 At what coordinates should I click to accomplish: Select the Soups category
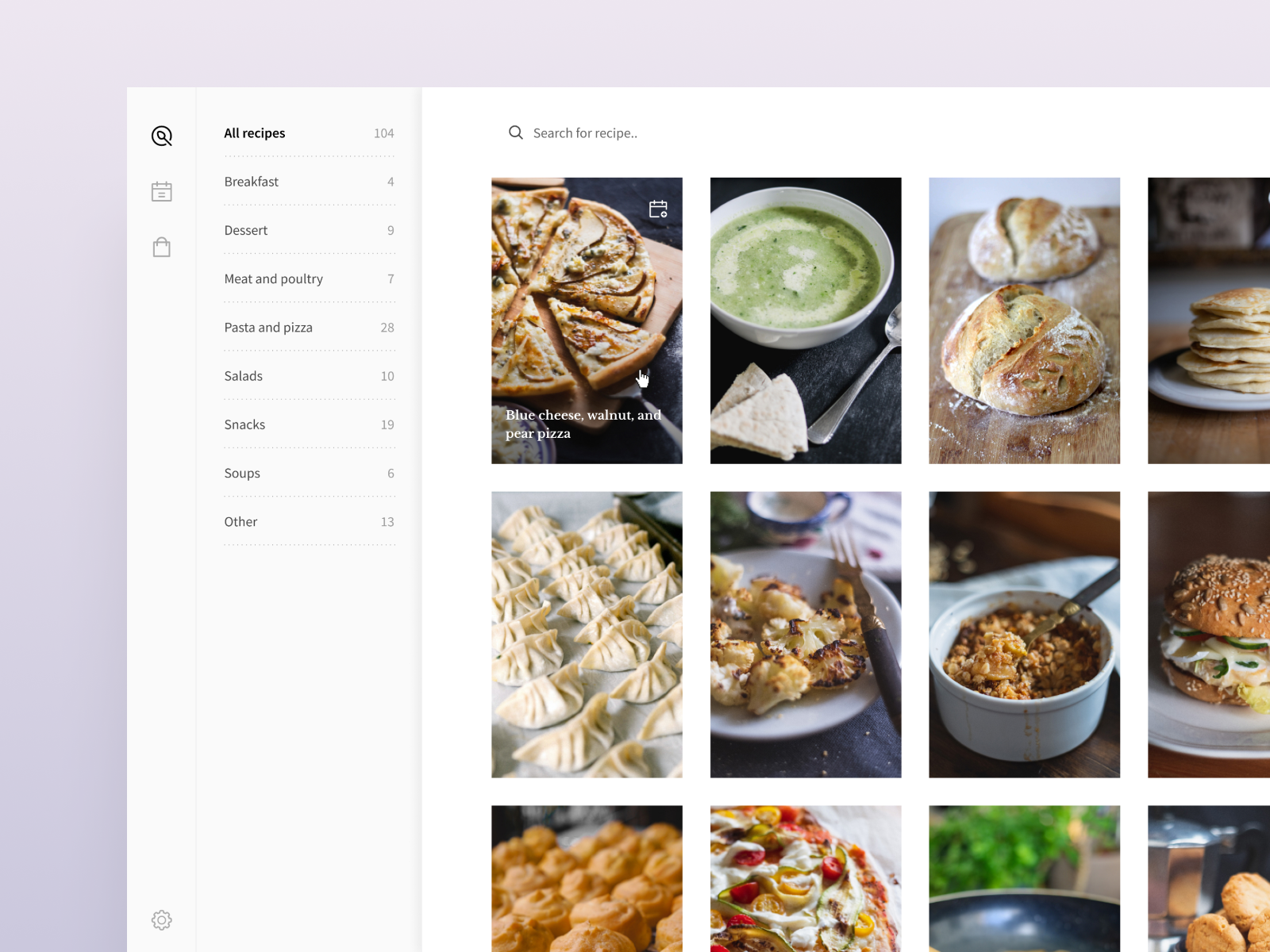[x=310, y=473]
